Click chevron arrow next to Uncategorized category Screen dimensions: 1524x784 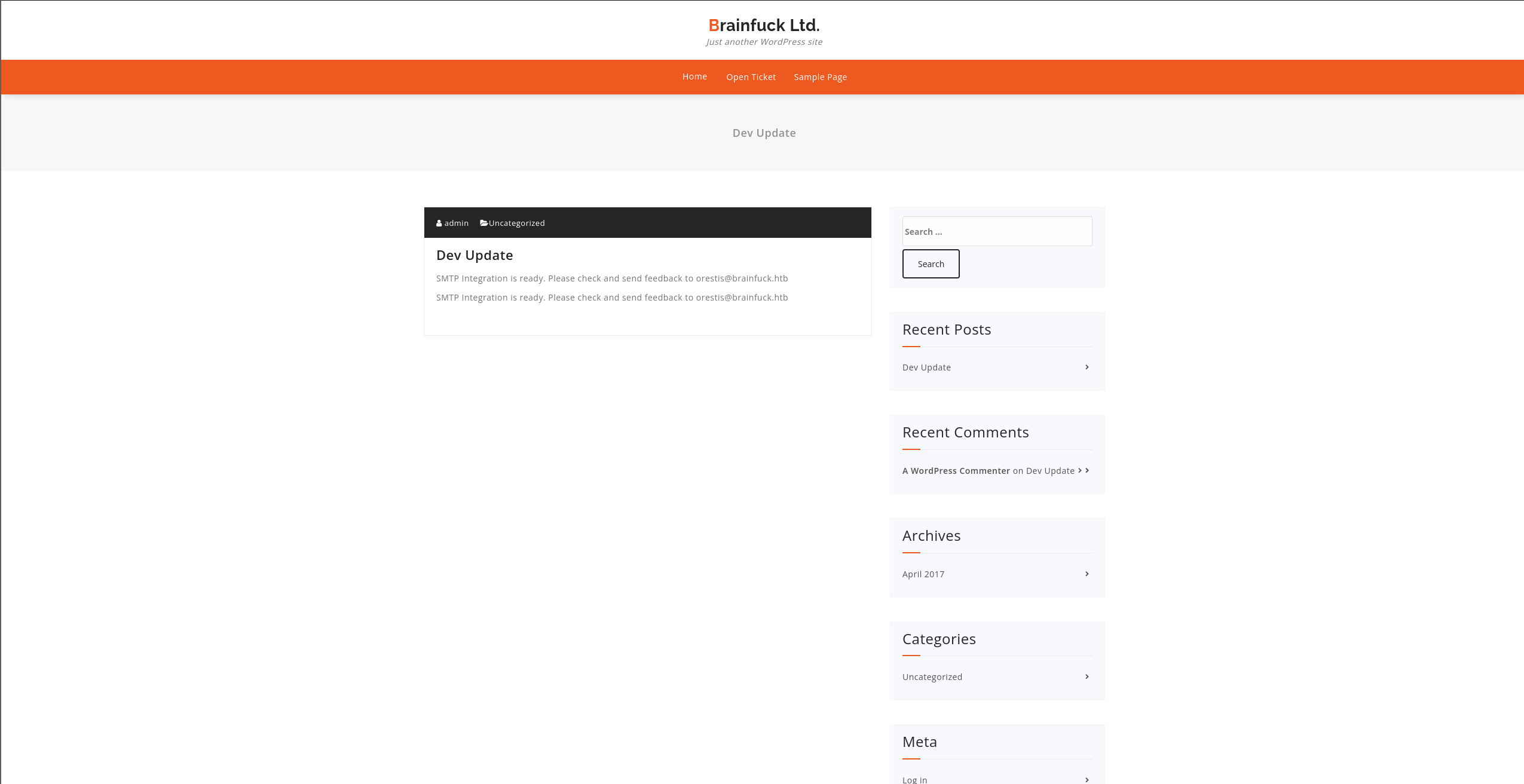(x=1087, y=676)
